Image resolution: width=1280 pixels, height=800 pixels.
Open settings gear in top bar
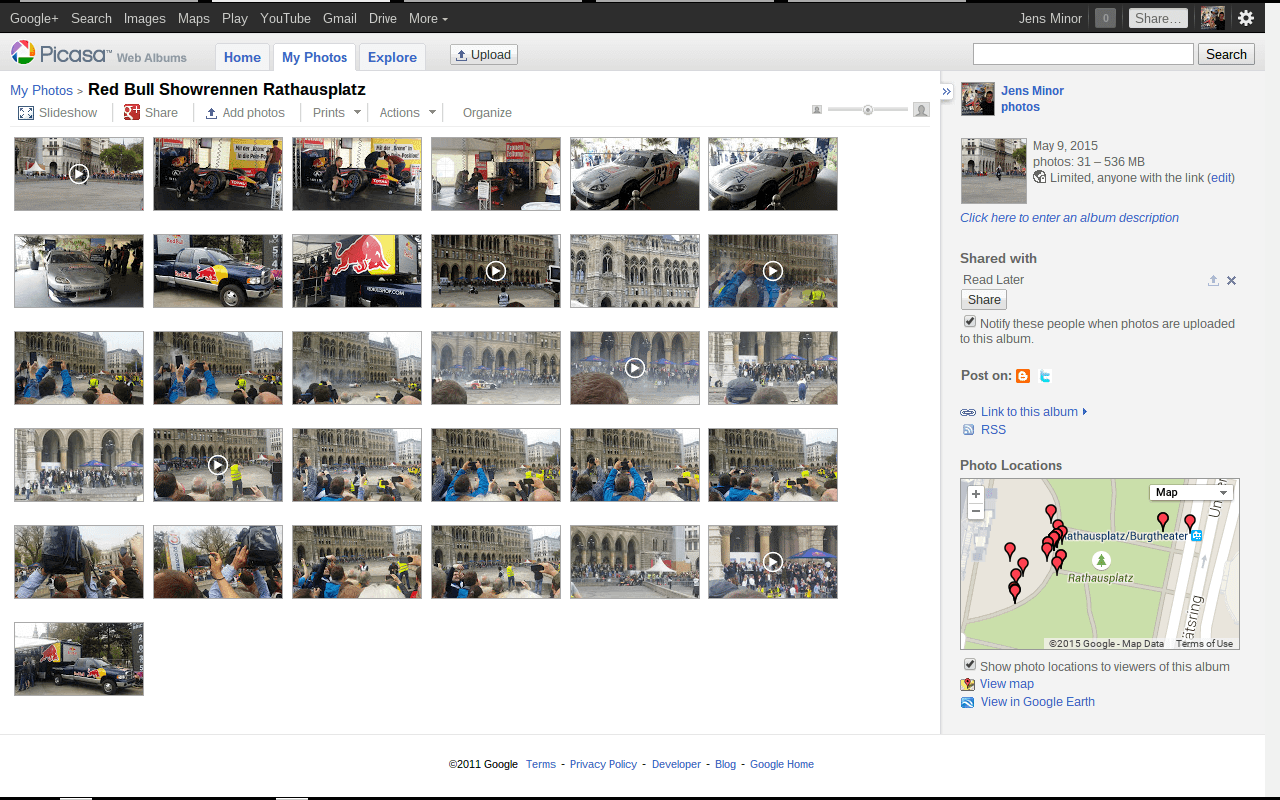(1245, 18)
